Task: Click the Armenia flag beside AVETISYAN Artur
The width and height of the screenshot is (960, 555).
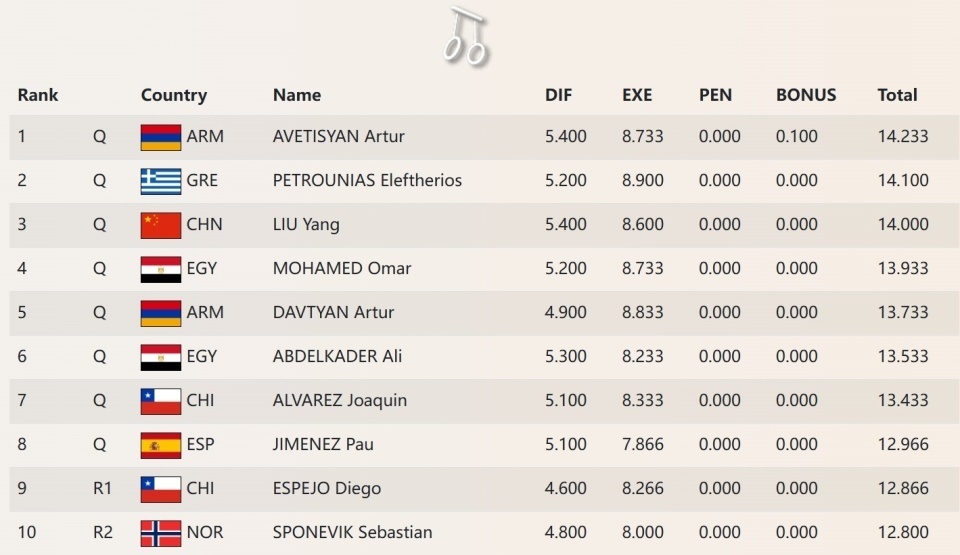Action: click(161, 137)
